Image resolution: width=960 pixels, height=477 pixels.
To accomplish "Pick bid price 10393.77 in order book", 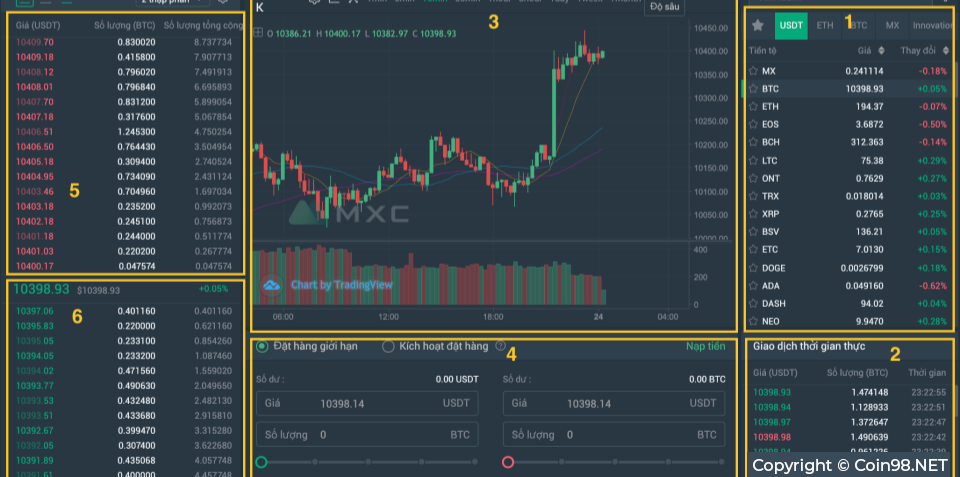I will point(35,386).
